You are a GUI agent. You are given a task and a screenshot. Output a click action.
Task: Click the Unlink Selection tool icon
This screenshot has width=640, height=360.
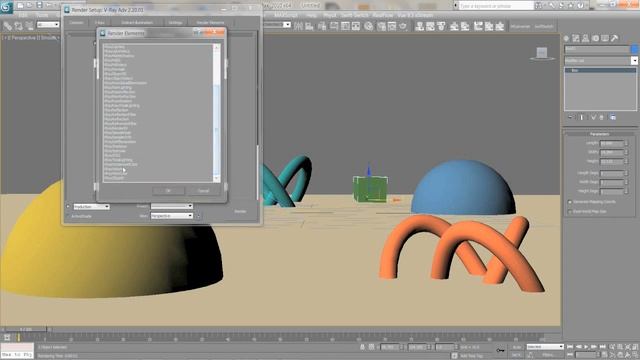(18, 26)
